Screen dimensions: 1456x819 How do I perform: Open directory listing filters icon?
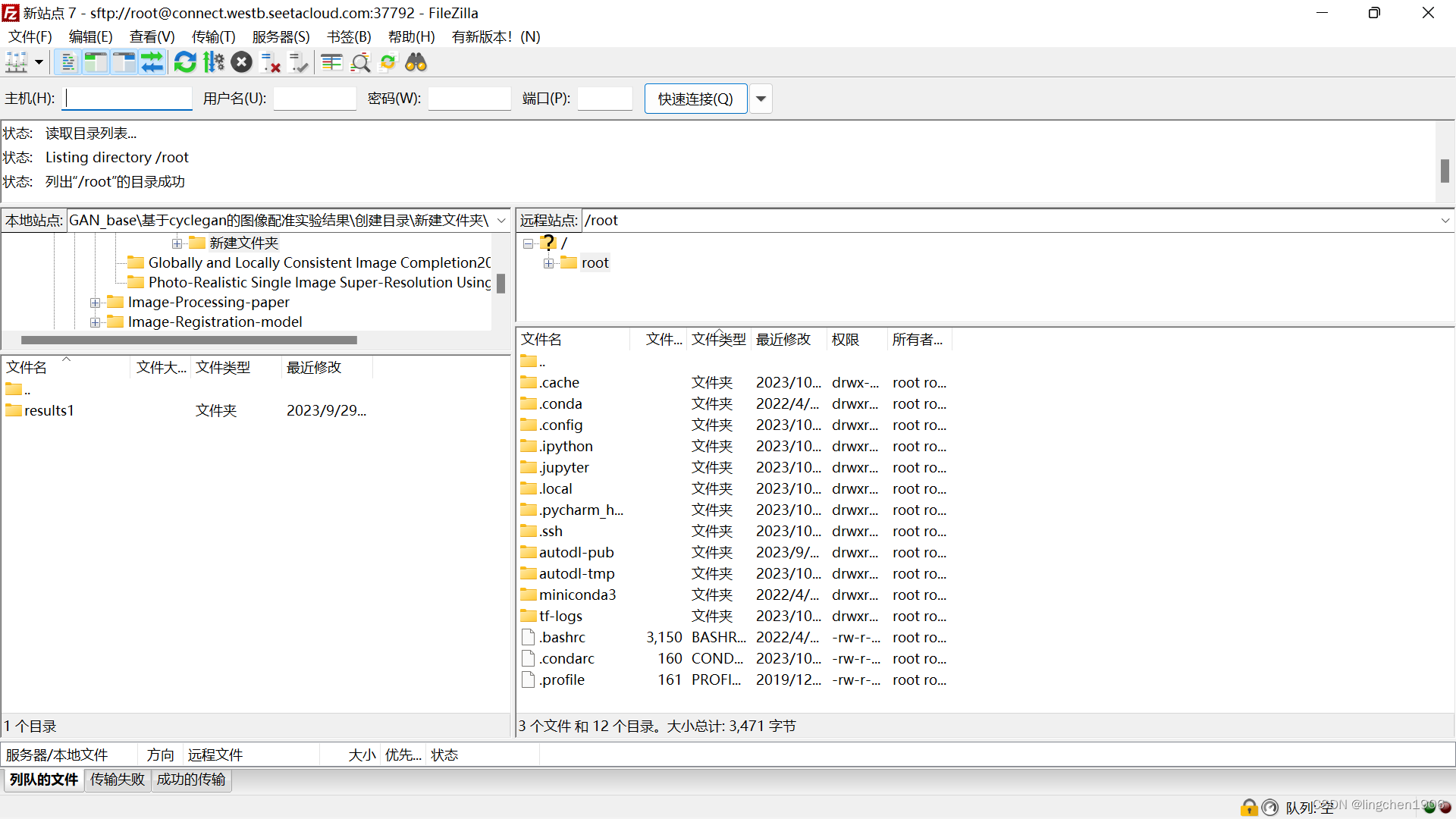(331, 62)
